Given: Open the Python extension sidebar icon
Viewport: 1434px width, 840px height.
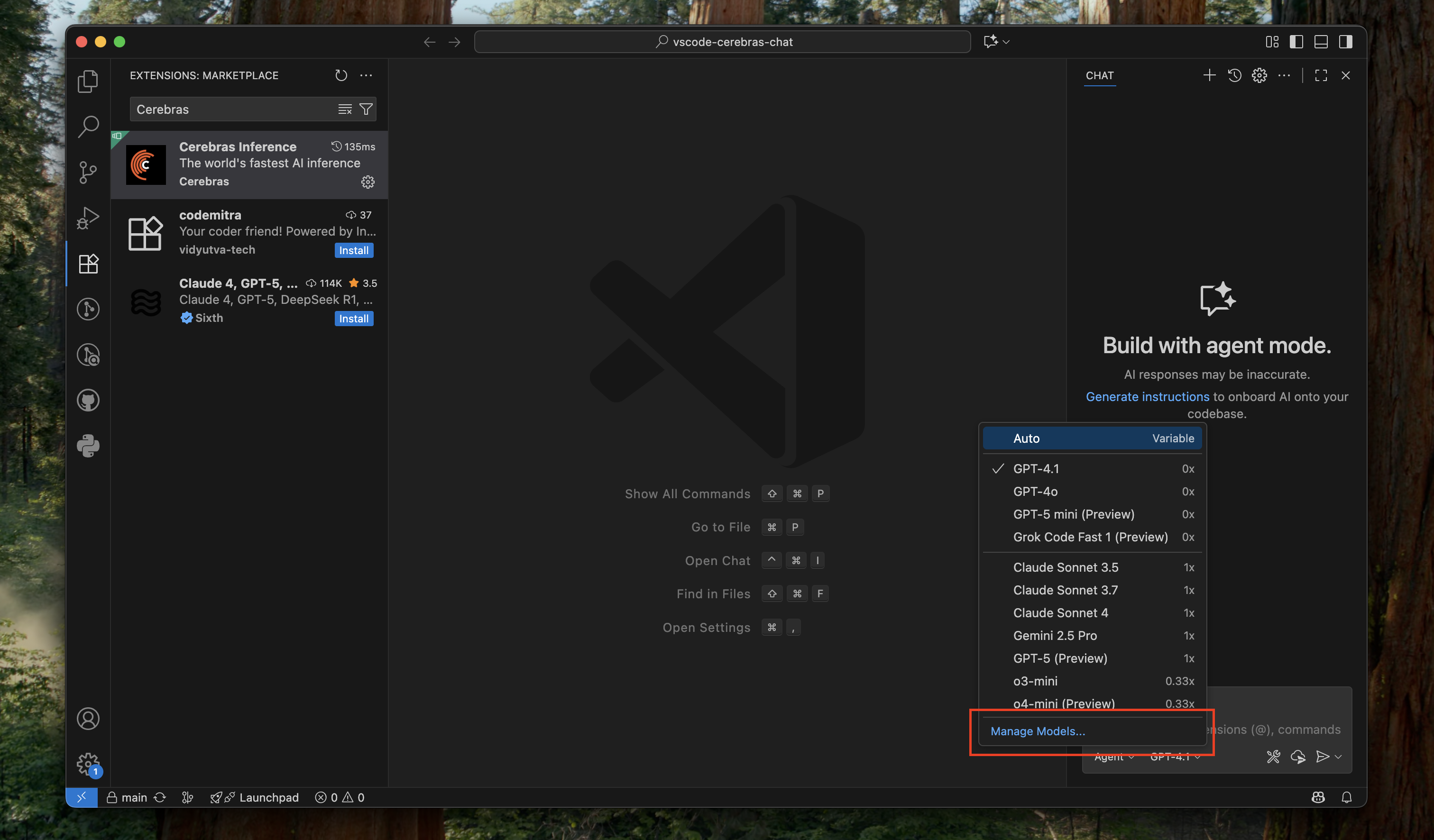Looking at the screenshot, I should pos(88,446).
